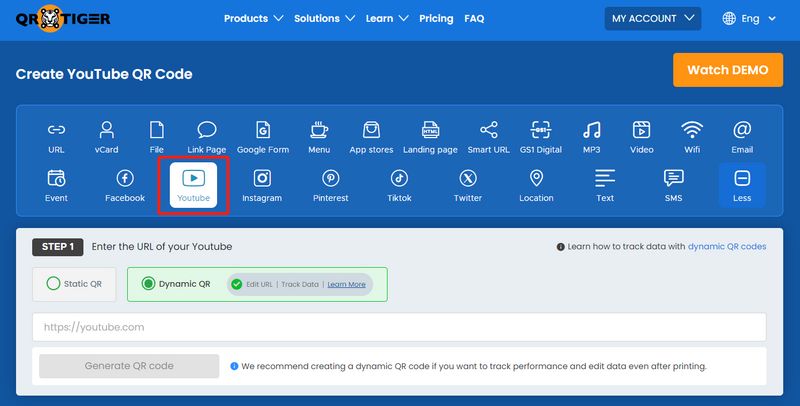Select the Google Form QR type
800x406 pixels.
[x=263, y=137]
